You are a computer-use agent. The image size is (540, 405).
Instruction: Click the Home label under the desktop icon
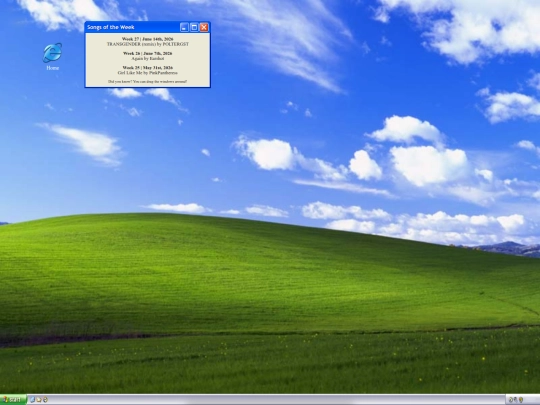pos(53,68)
